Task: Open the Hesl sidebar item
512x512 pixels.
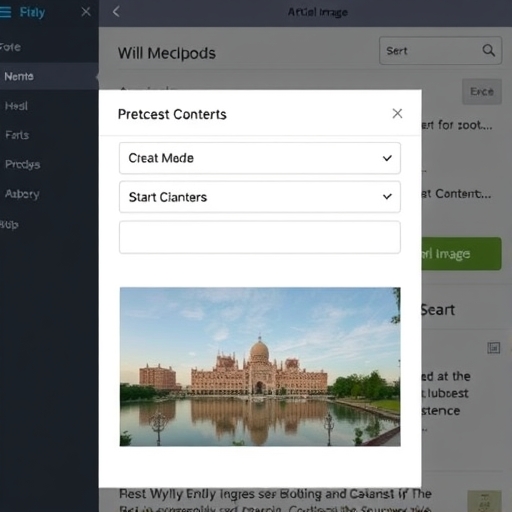Action: pyautogui.click(x=16, y=106)
